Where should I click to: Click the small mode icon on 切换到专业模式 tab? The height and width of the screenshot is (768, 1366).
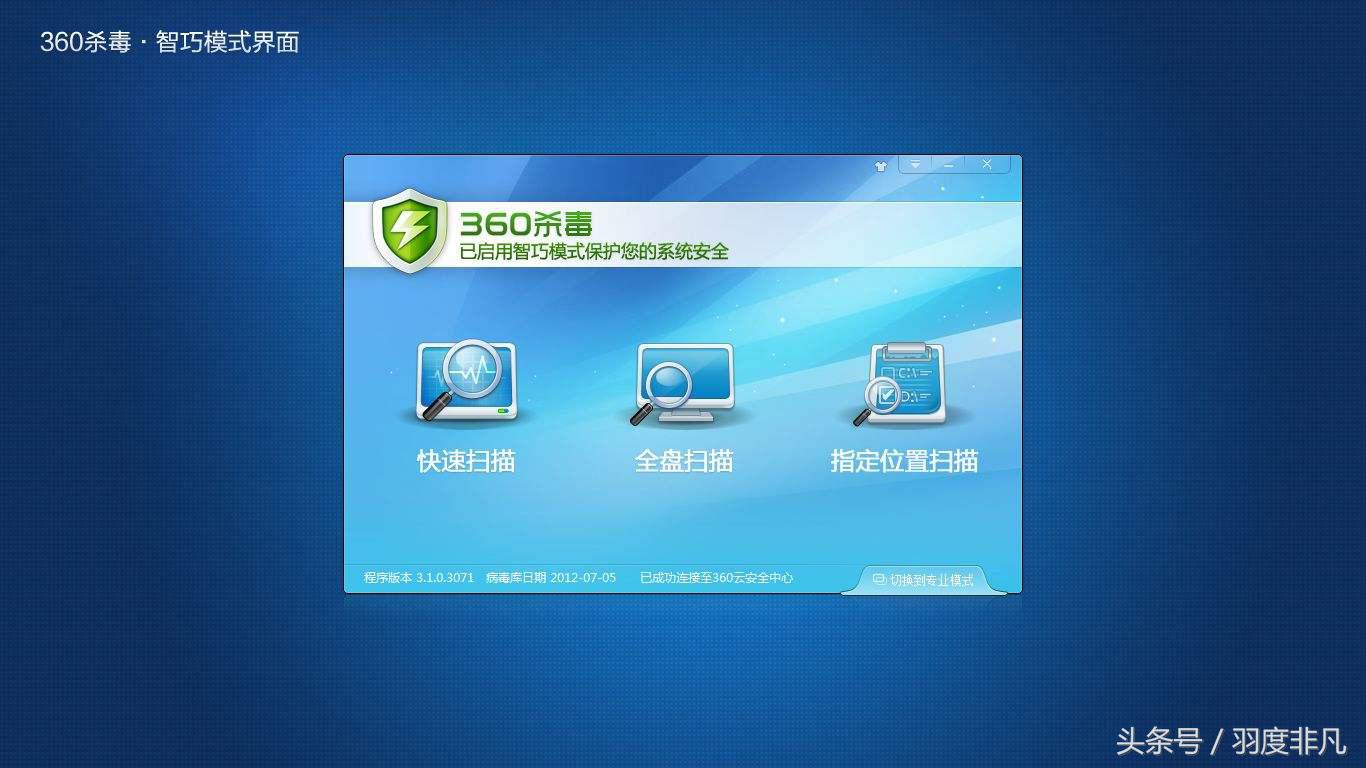878,578
